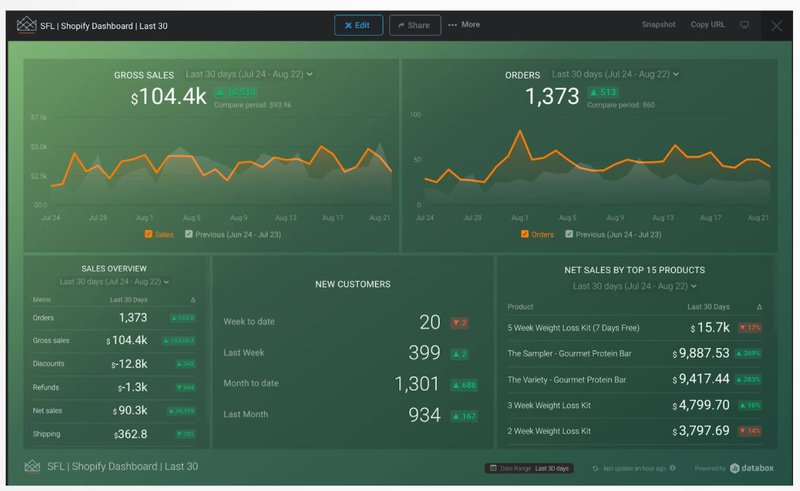This screenshot has width=800, height=491.
Task: Click the change badge in the Shipping row
Action: coord(185,434)
